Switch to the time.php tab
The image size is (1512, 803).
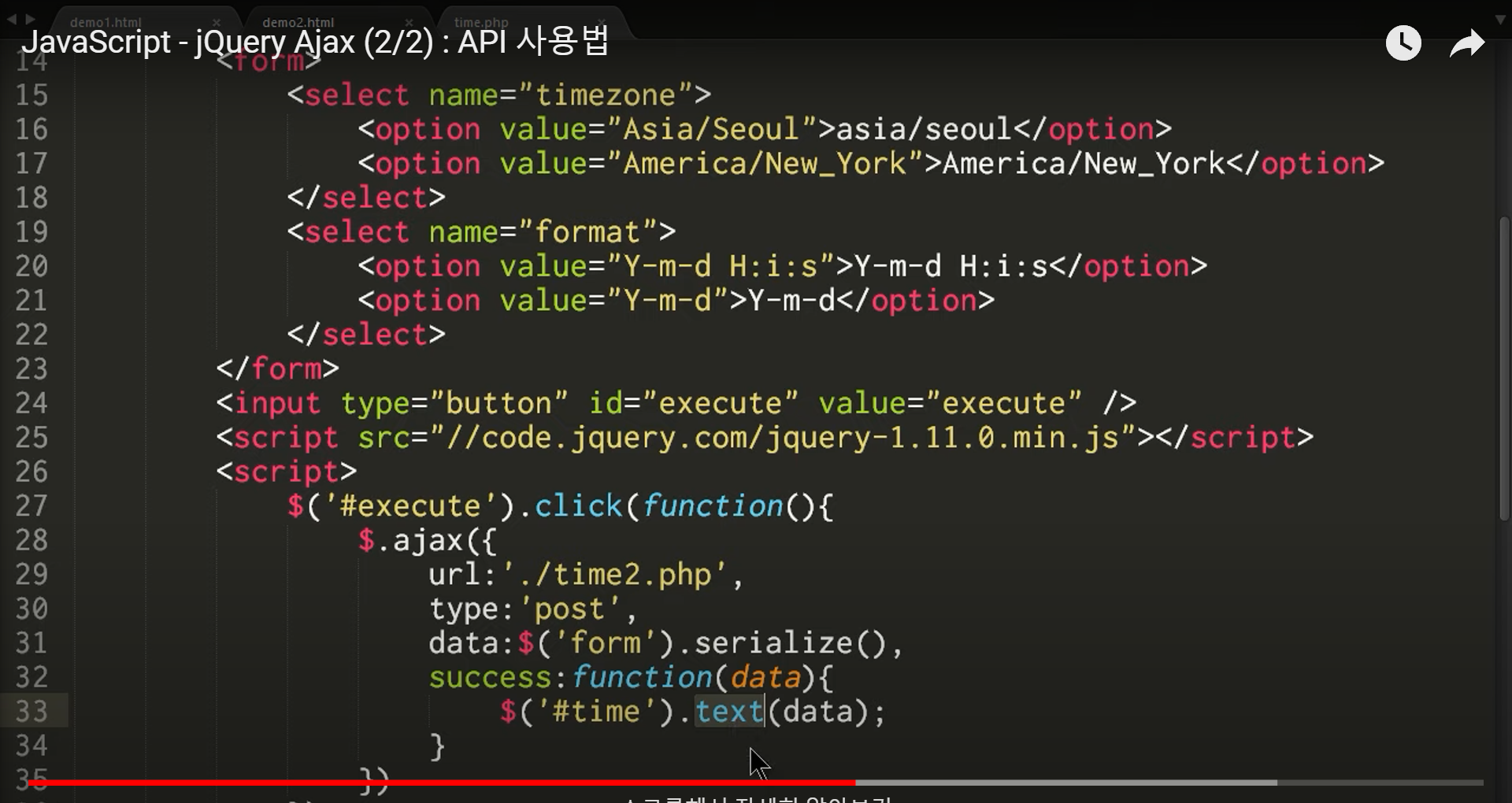point(480,22)
